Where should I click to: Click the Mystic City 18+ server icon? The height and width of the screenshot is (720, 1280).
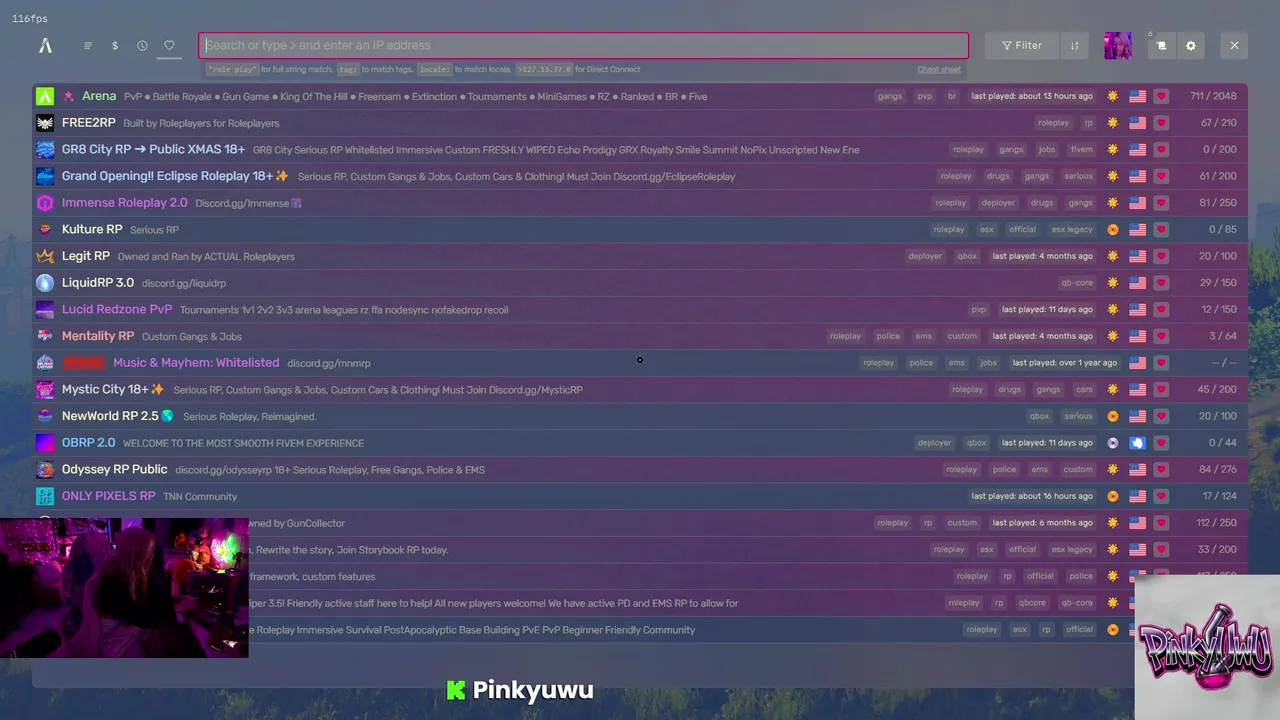(x=45, y=389)
